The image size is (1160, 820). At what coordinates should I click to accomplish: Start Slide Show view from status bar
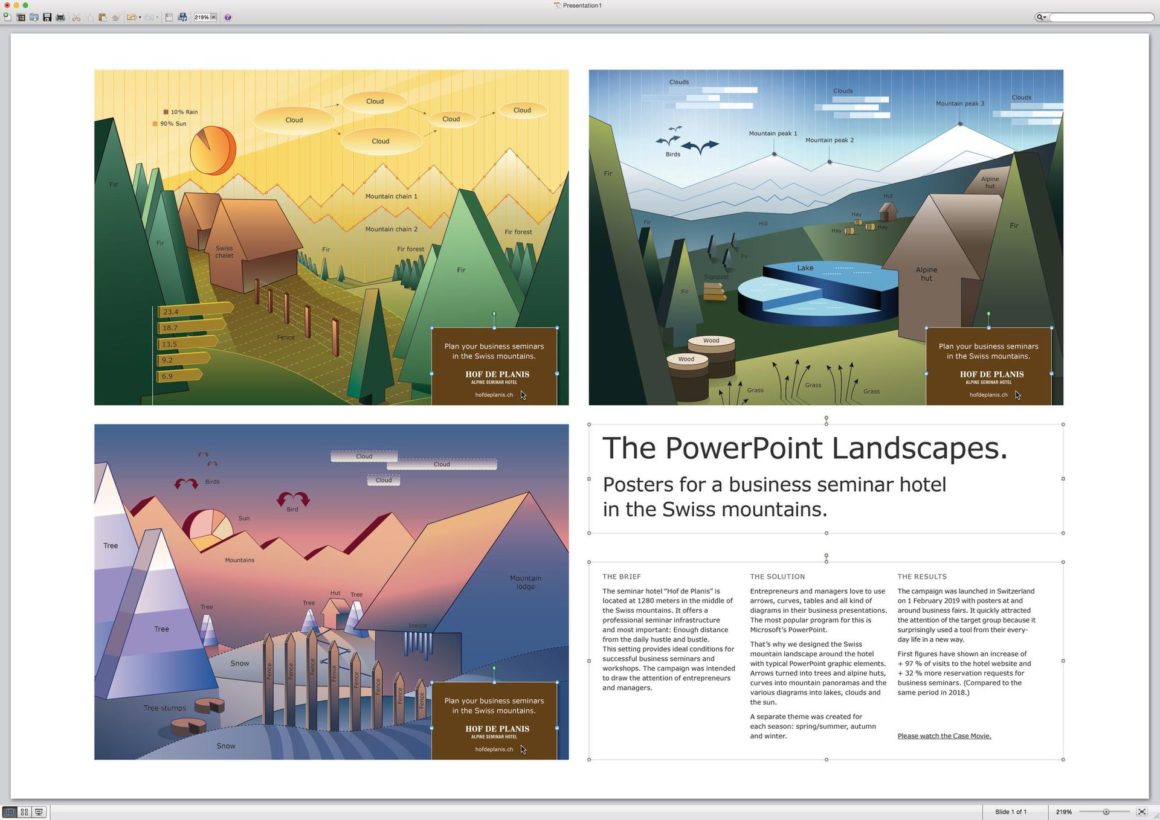click(38, 812)
